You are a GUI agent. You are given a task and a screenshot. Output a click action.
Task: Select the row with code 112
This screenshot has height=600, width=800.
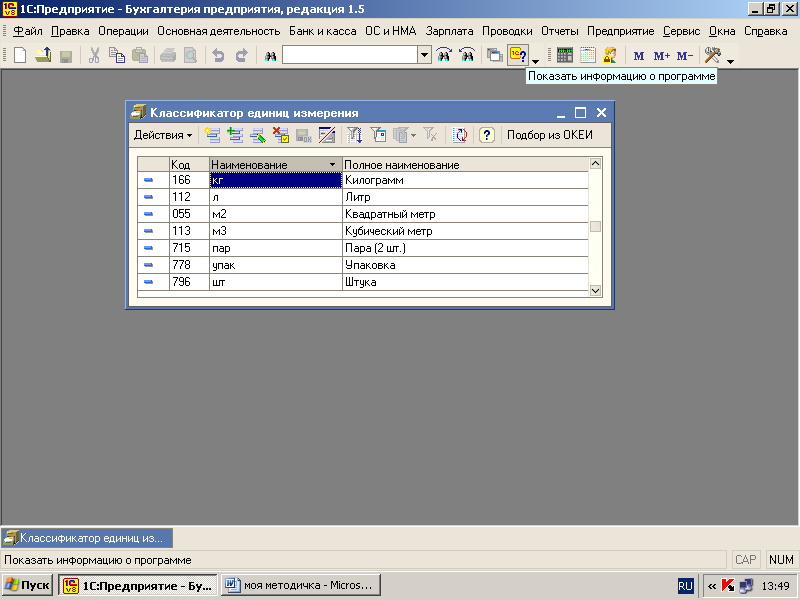[363, 197]
